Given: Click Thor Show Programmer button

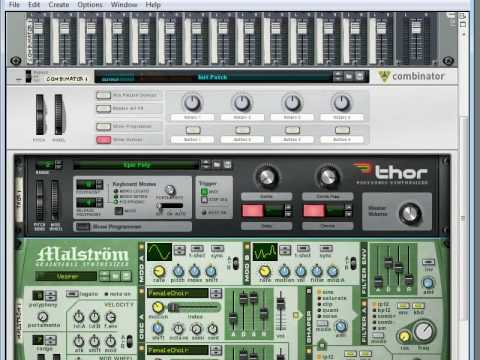Looking at the screenshot, I should 83,227.
